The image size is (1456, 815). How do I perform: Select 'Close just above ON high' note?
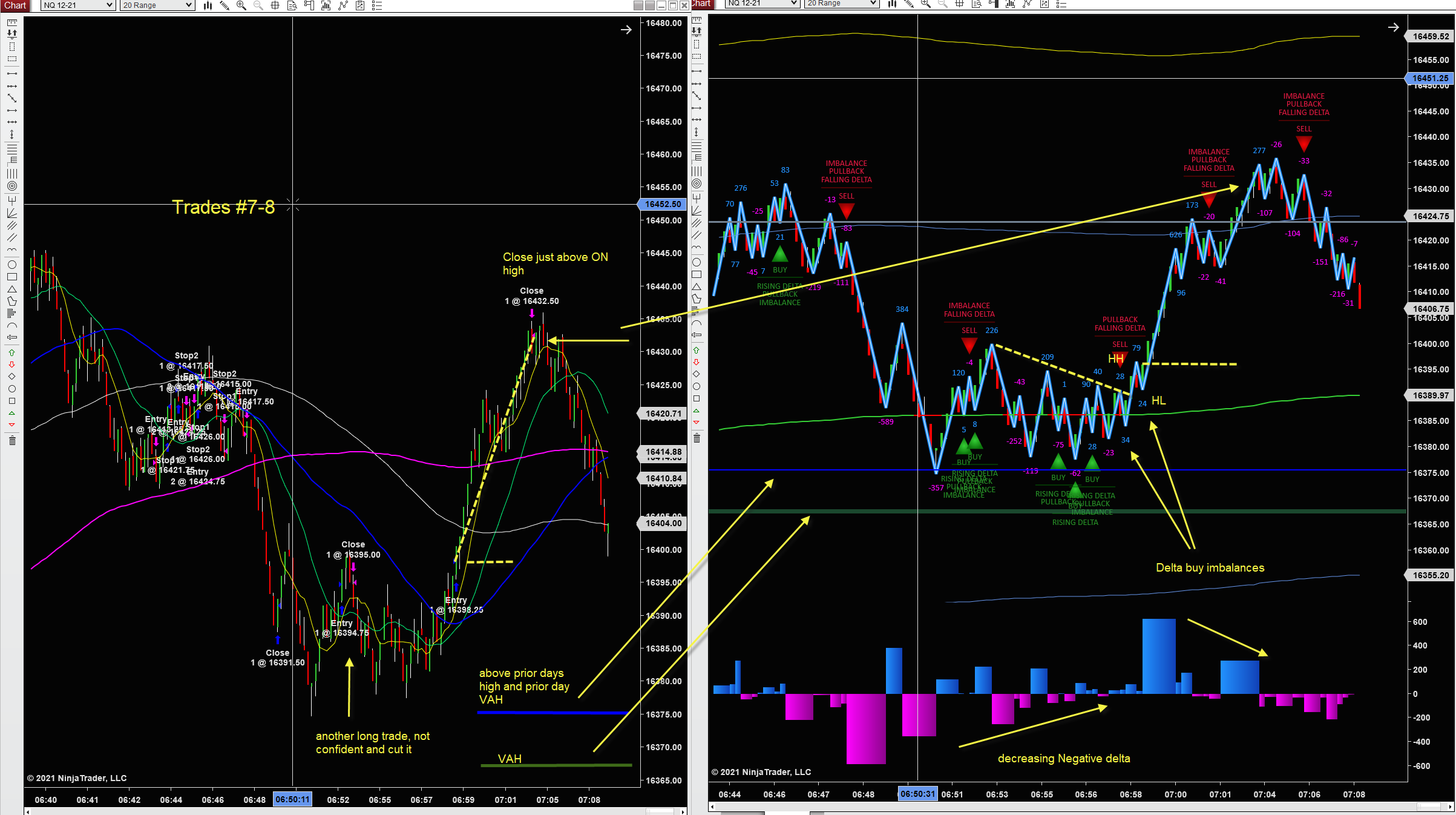555,264
